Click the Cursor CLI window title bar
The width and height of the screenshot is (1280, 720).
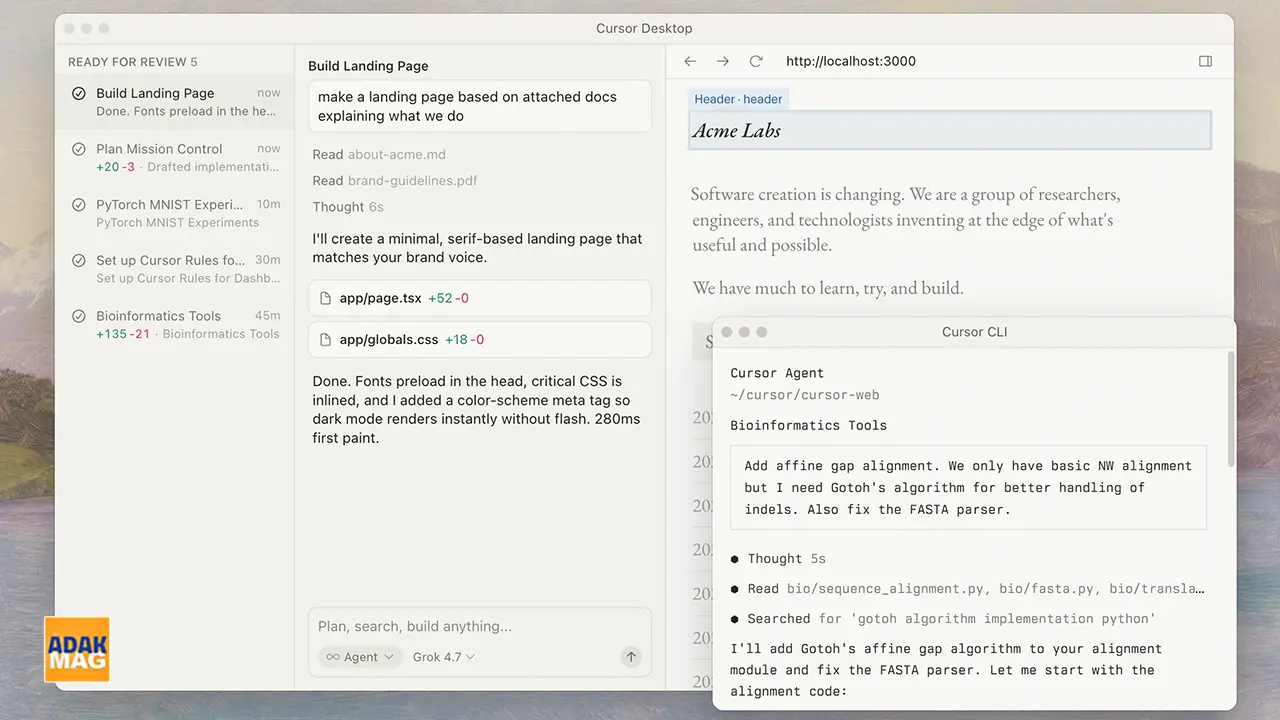pos(974,332)
